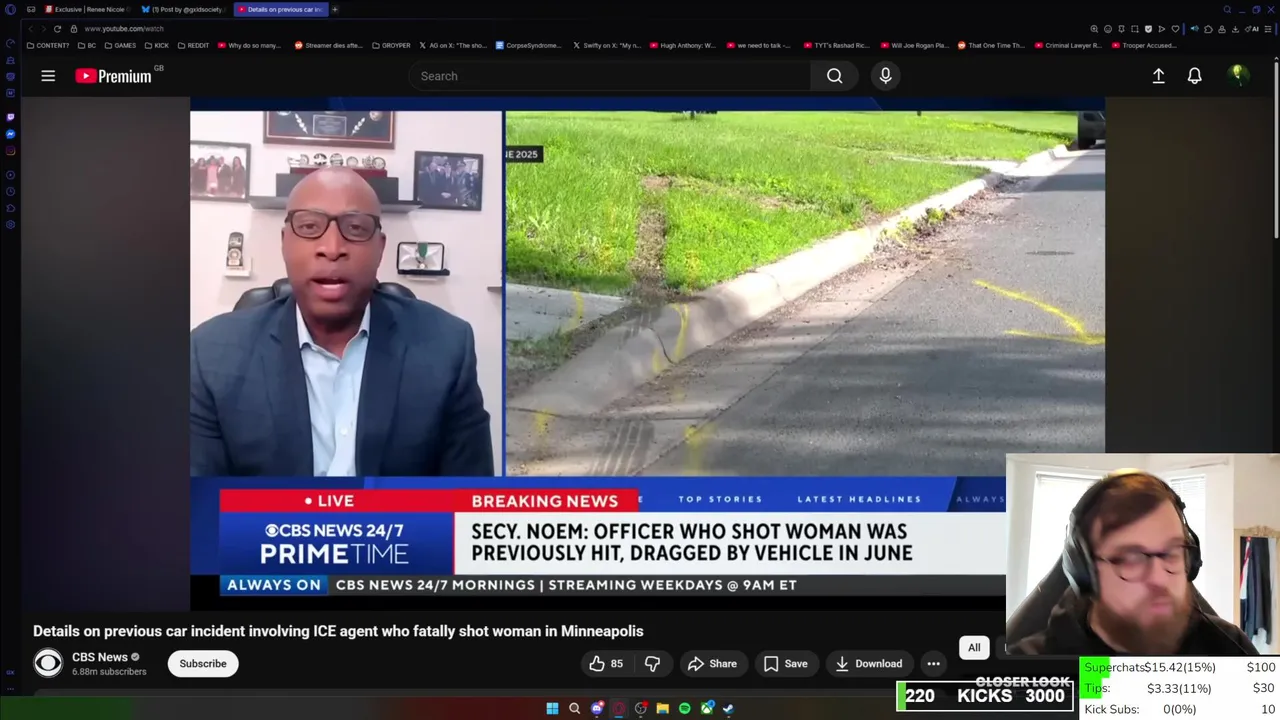This screenshot has width=1280, height=720.
Task: Subscribe to CBS News channel
Action: click(x=203, y=663)
